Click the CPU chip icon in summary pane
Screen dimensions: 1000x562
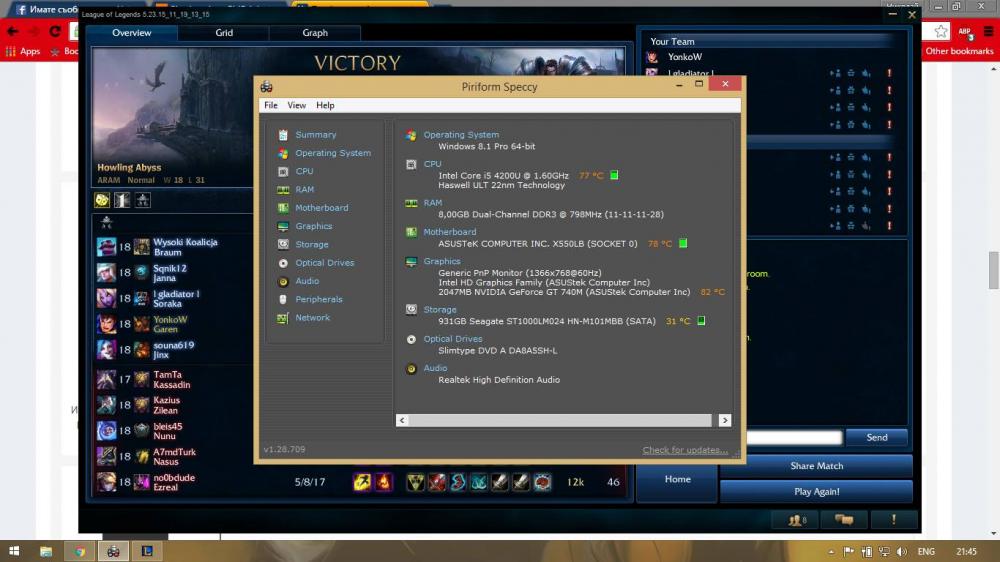(411, 165)
